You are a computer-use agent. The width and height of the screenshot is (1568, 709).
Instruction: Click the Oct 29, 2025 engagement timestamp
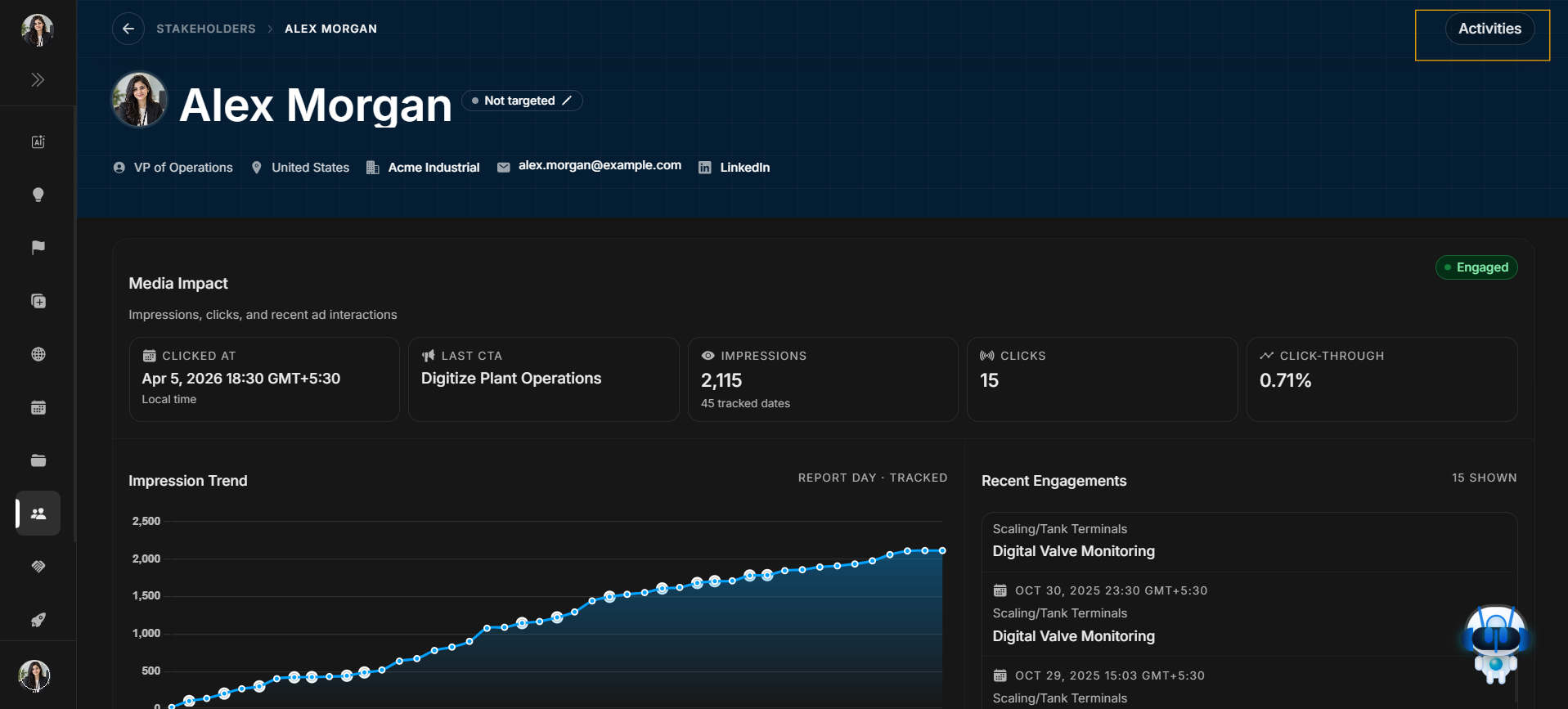pos(1109,675)
